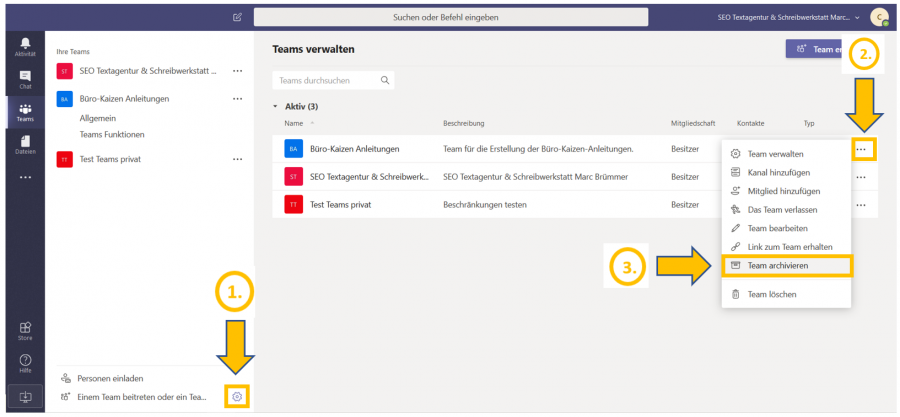The width and height of the screenshot is (900, 417).
Task: Click the 'Ihre Teams' label
Action: (73, 52)
